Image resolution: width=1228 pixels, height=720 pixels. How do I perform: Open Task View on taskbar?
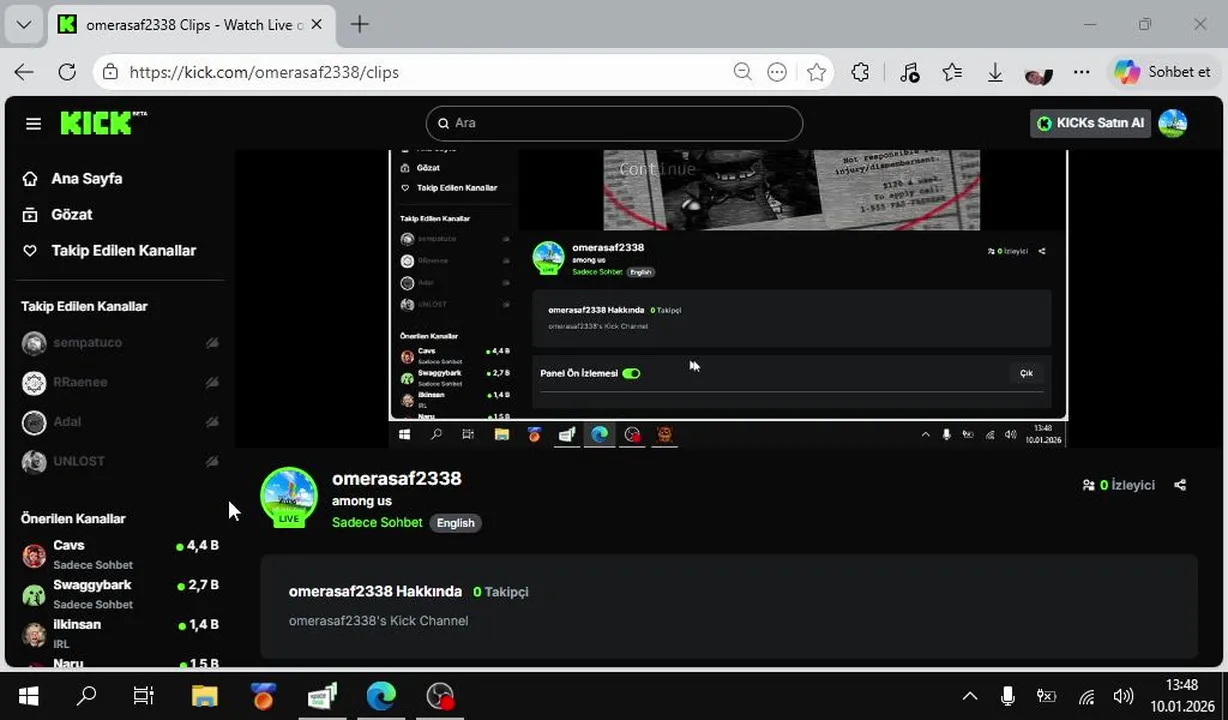pyautogui.click(x=144, y=696)
